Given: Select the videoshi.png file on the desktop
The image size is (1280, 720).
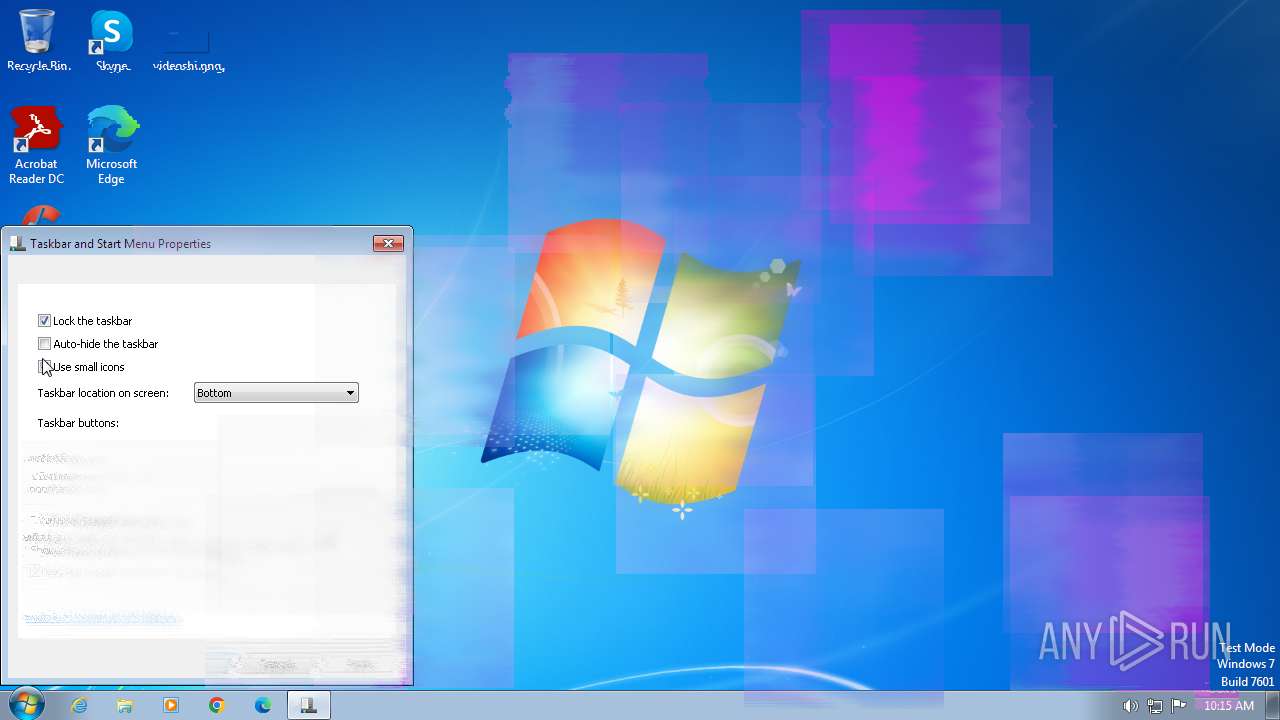Looking at the screenshot, I should coord(188,48).
